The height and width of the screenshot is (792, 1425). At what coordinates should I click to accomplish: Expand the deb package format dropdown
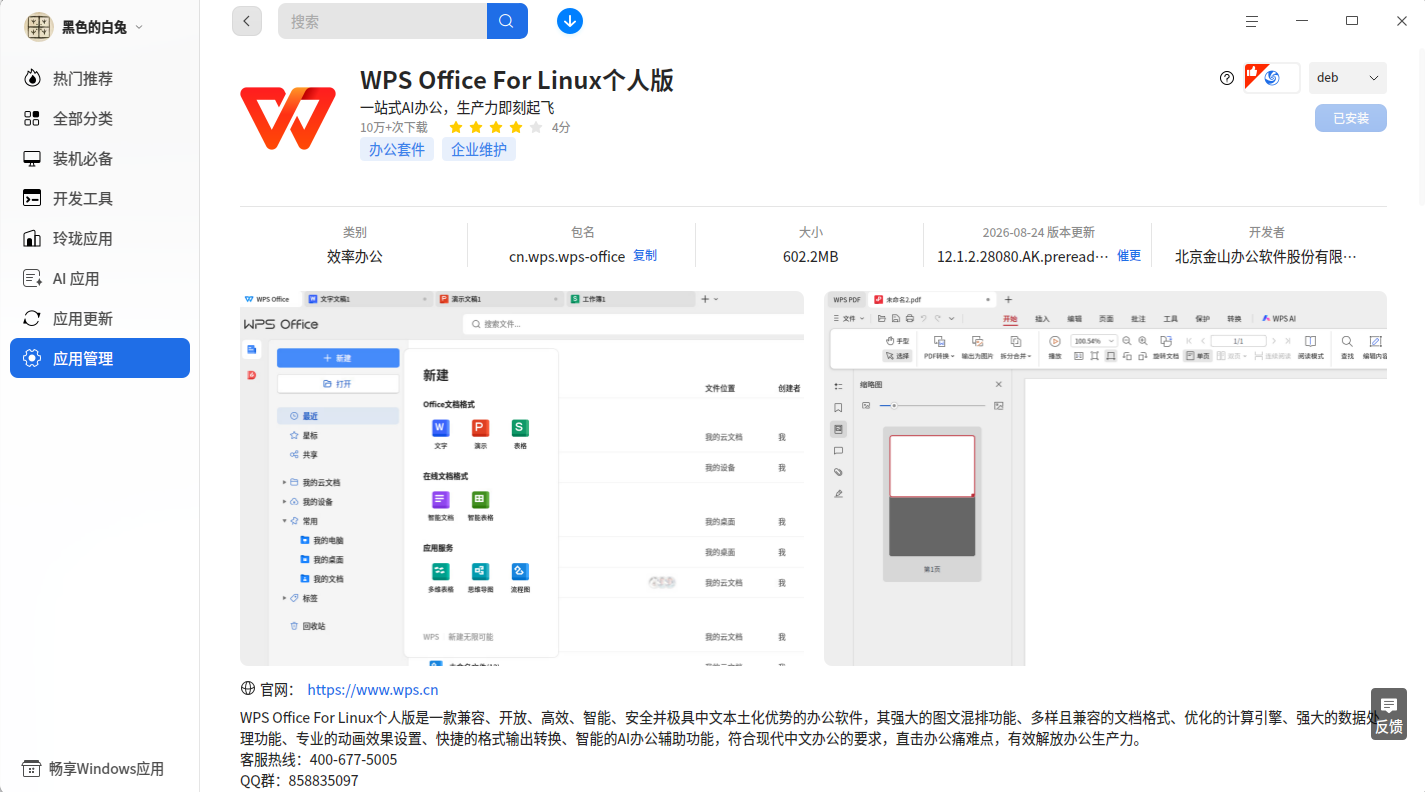tap(1348, 78)
